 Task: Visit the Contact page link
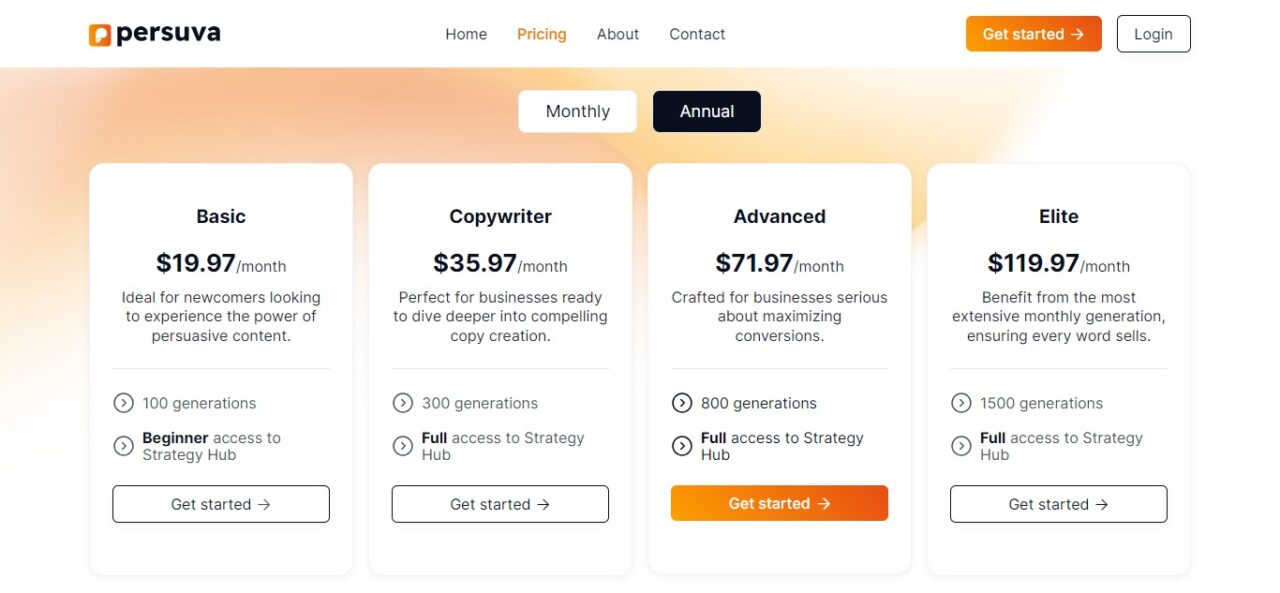697,34
